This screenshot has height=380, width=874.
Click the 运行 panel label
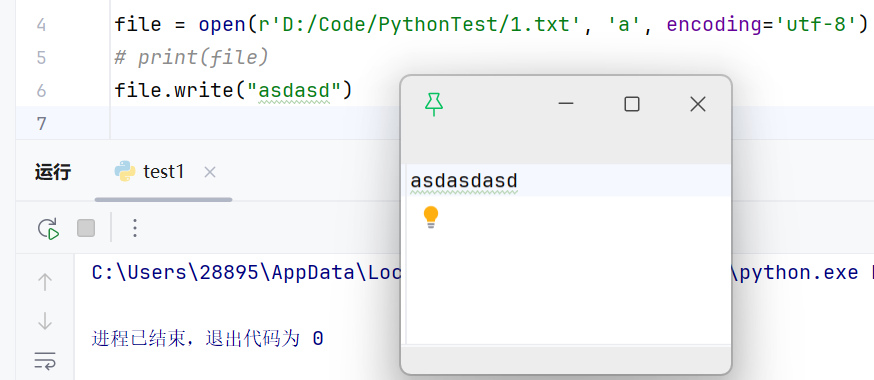coord(53,172)
